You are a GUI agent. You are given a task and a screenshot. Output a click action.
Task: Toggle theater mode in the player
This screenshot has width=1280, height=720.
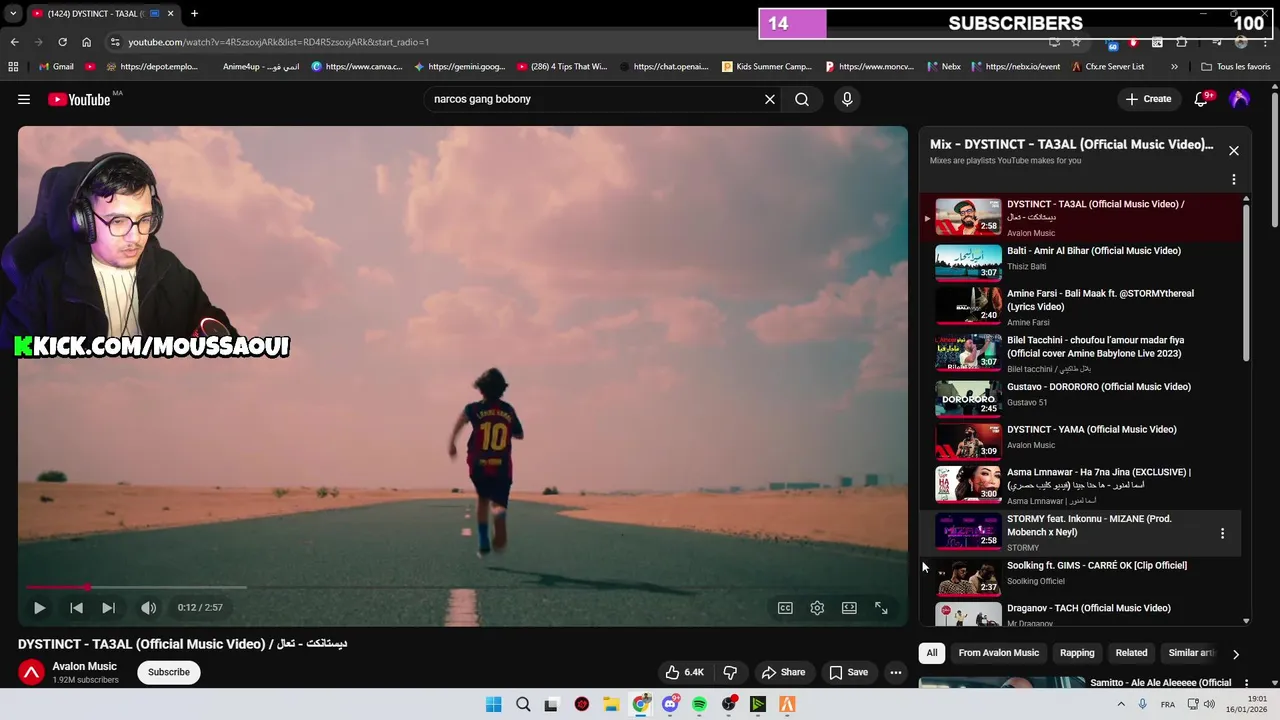coord(849,607)
